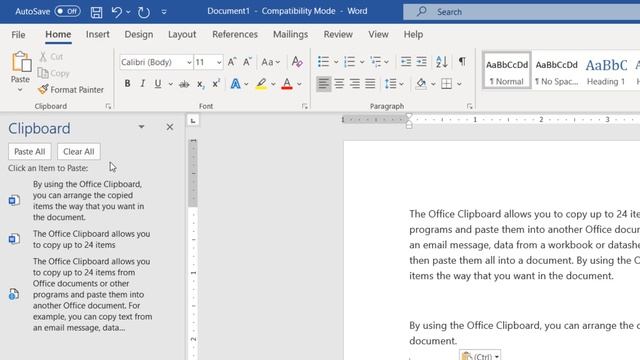640x360 pixels.
Task: Align text right
Action: 355,84
